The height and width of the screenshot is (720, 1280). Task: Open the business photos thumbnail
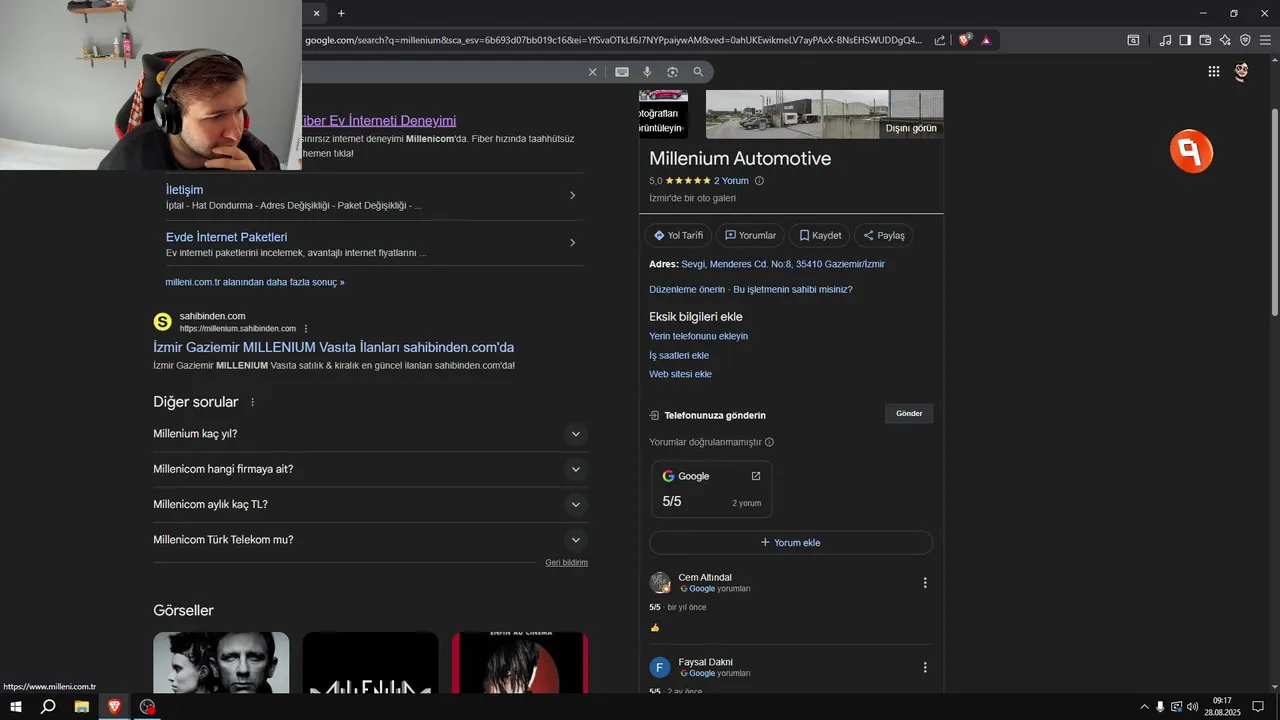pyautogui.click(x=663, y=114)
